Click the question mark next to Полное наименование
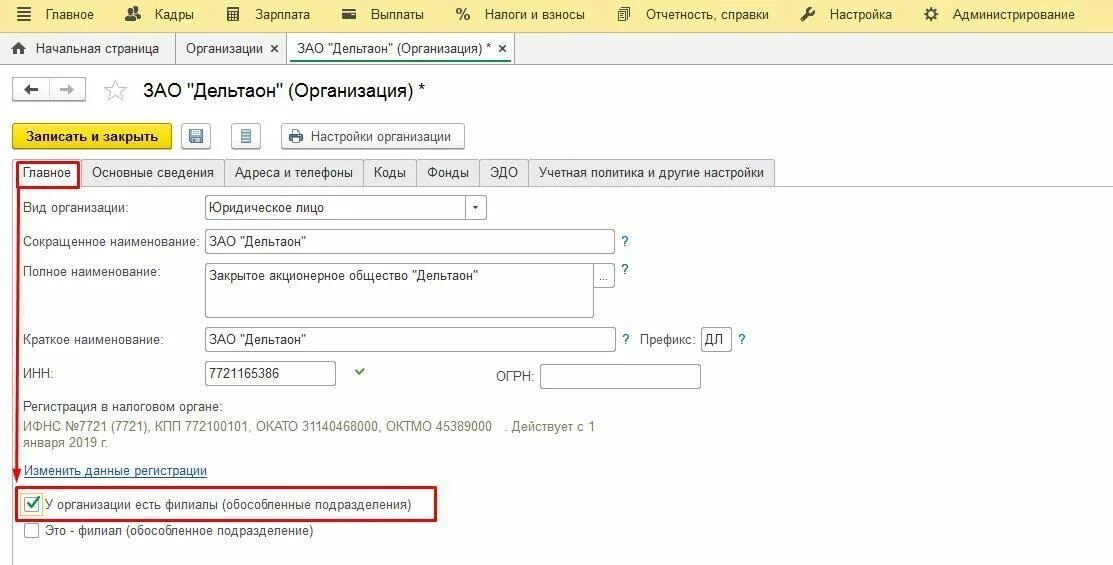Image resolution: width=1113 pixels, height=565 pixels. tap(625, 270)
